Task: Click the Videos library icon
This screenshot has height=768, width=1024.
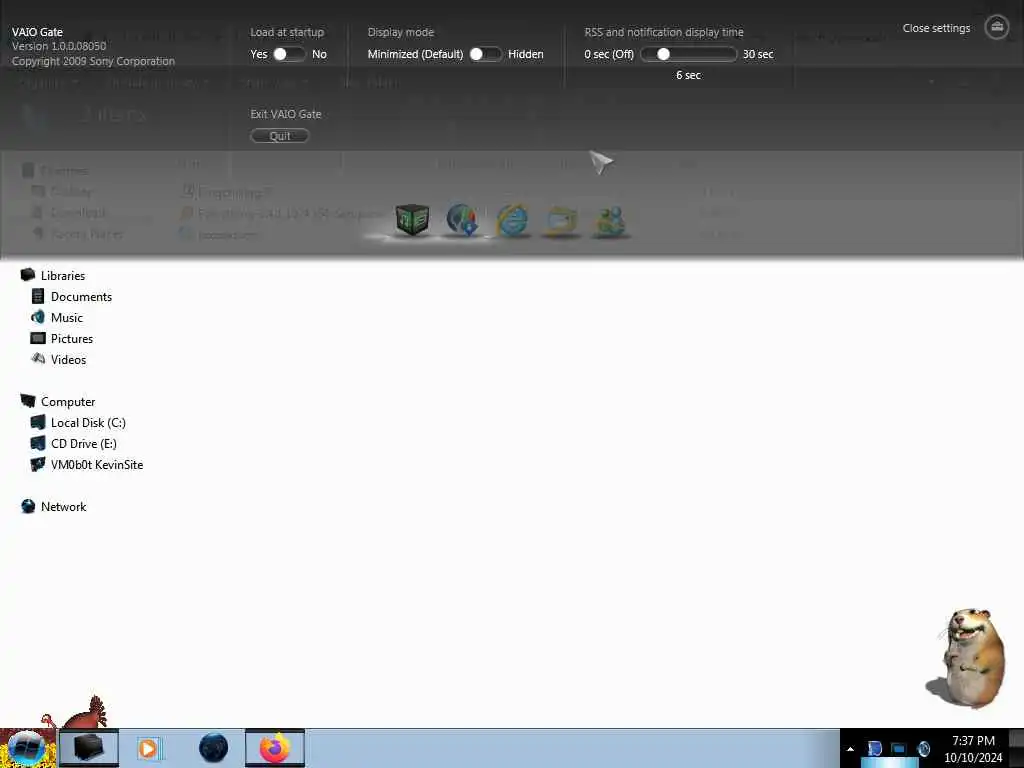Action: coord(38,359)
